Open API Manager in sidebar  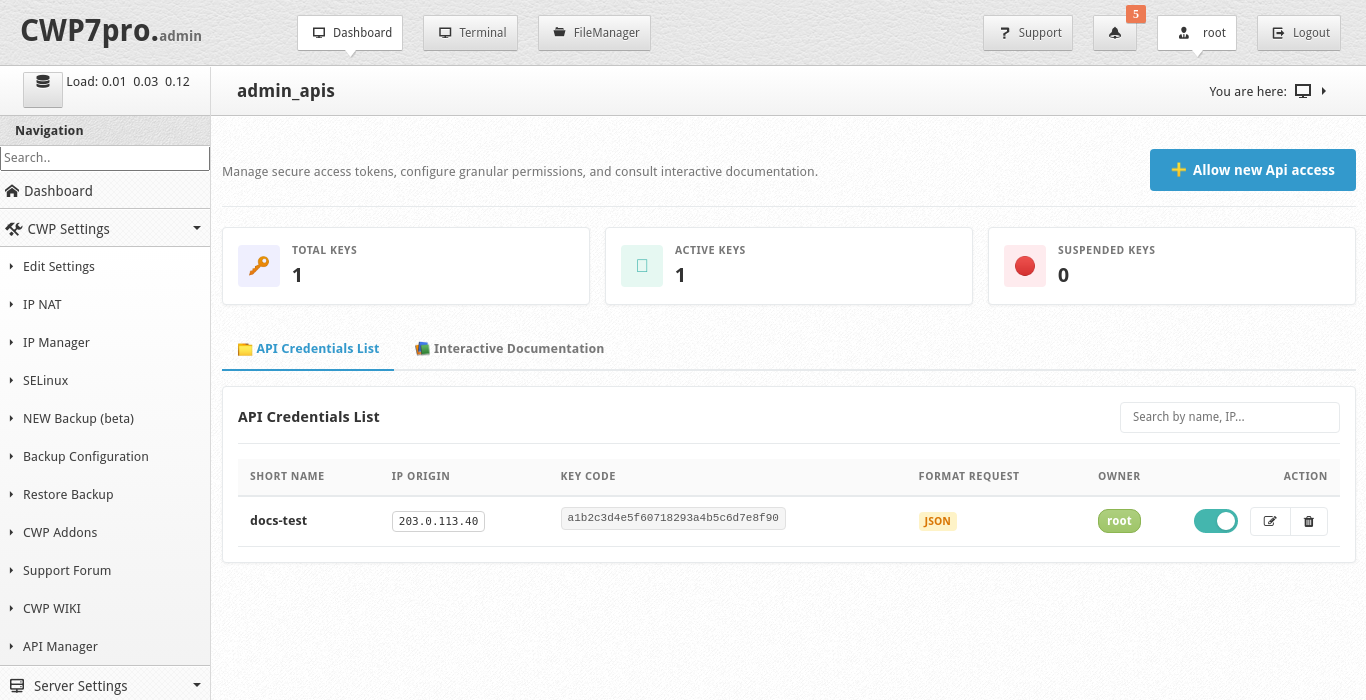pyautogui.click(x=105, y=647)
